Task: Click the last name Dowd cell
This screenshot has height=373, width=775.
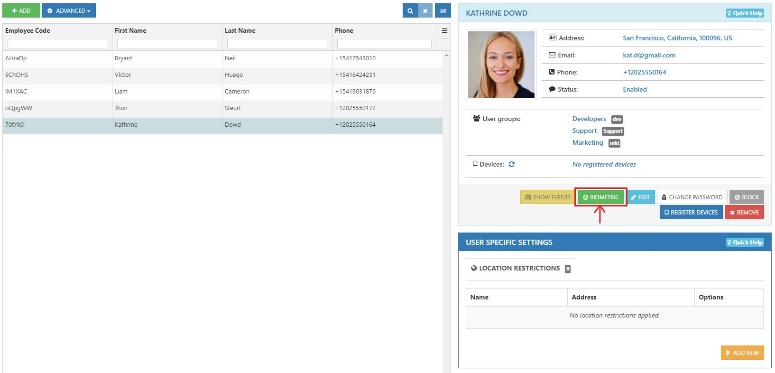Action: click(x=233, y=125)
